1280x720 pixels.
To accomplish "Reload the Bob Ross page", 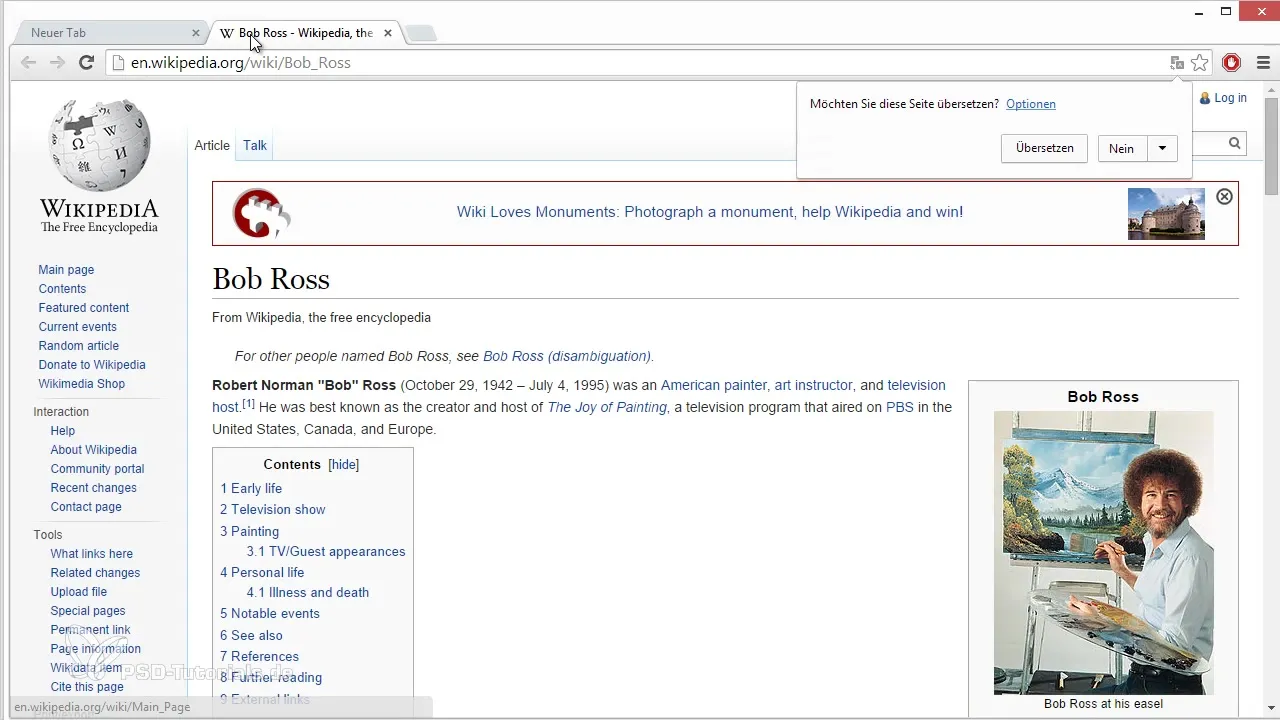I will click(87, 62).
